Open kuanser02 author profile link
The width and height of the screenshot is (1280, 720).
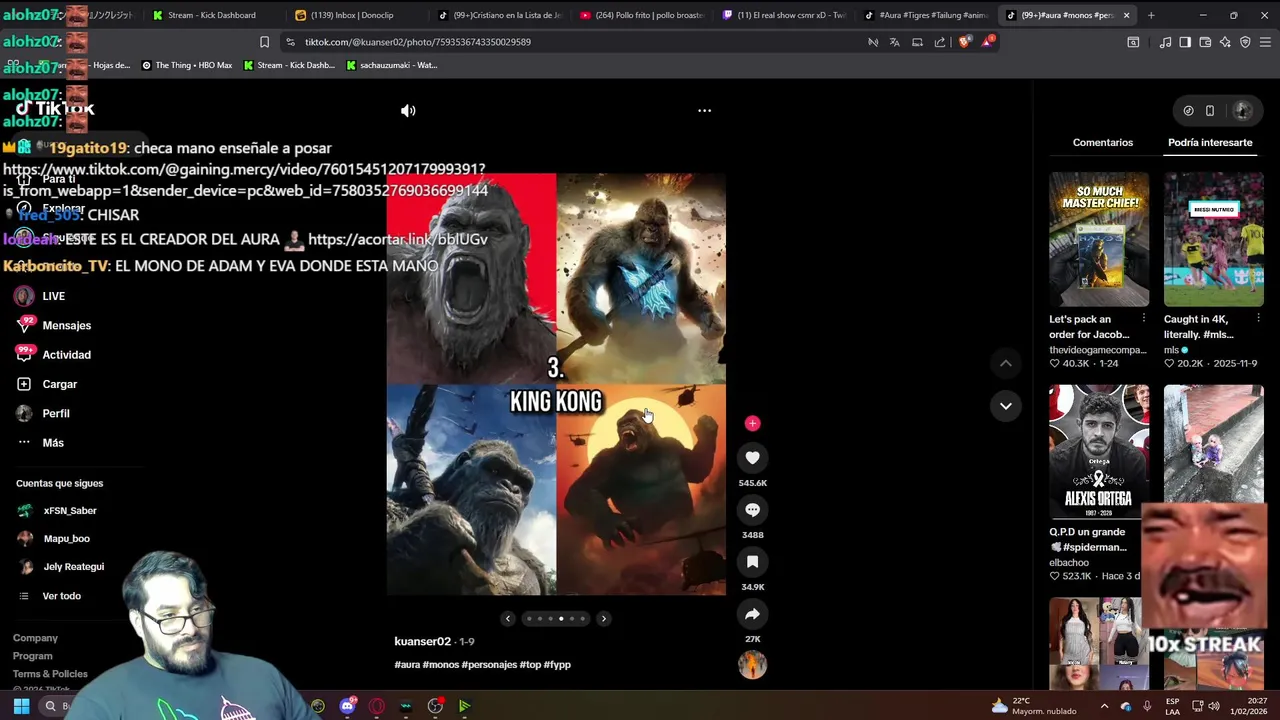[422, 642]
